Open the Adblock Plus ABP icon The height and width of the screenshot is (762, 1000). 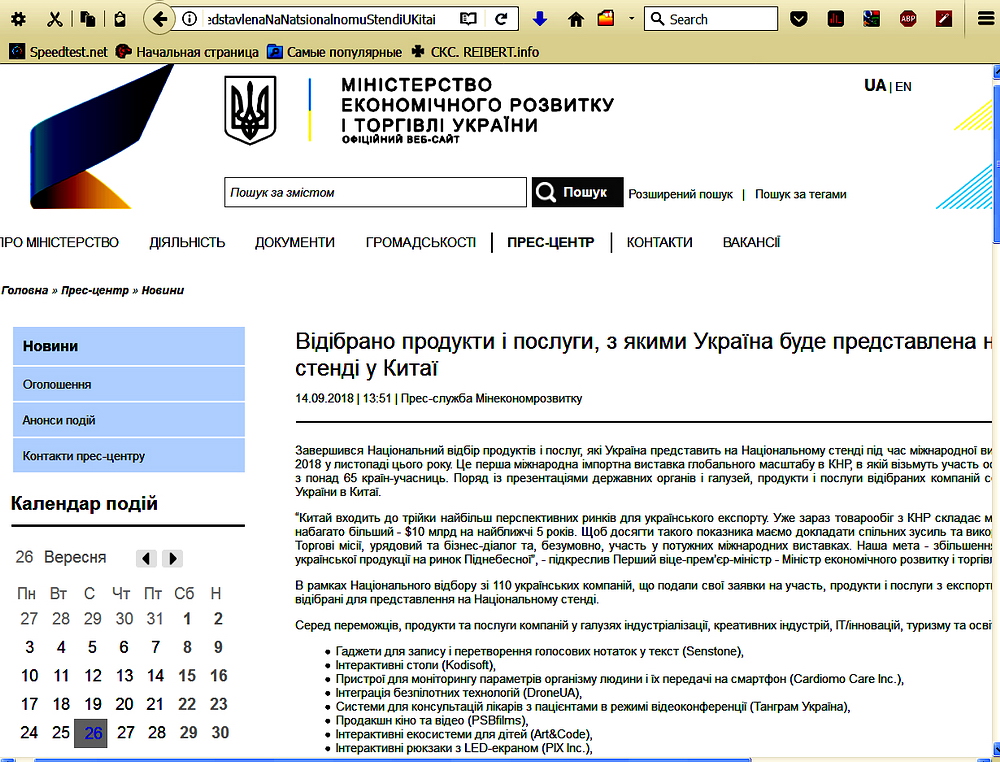pyautogui.click(x=908, y=19)
